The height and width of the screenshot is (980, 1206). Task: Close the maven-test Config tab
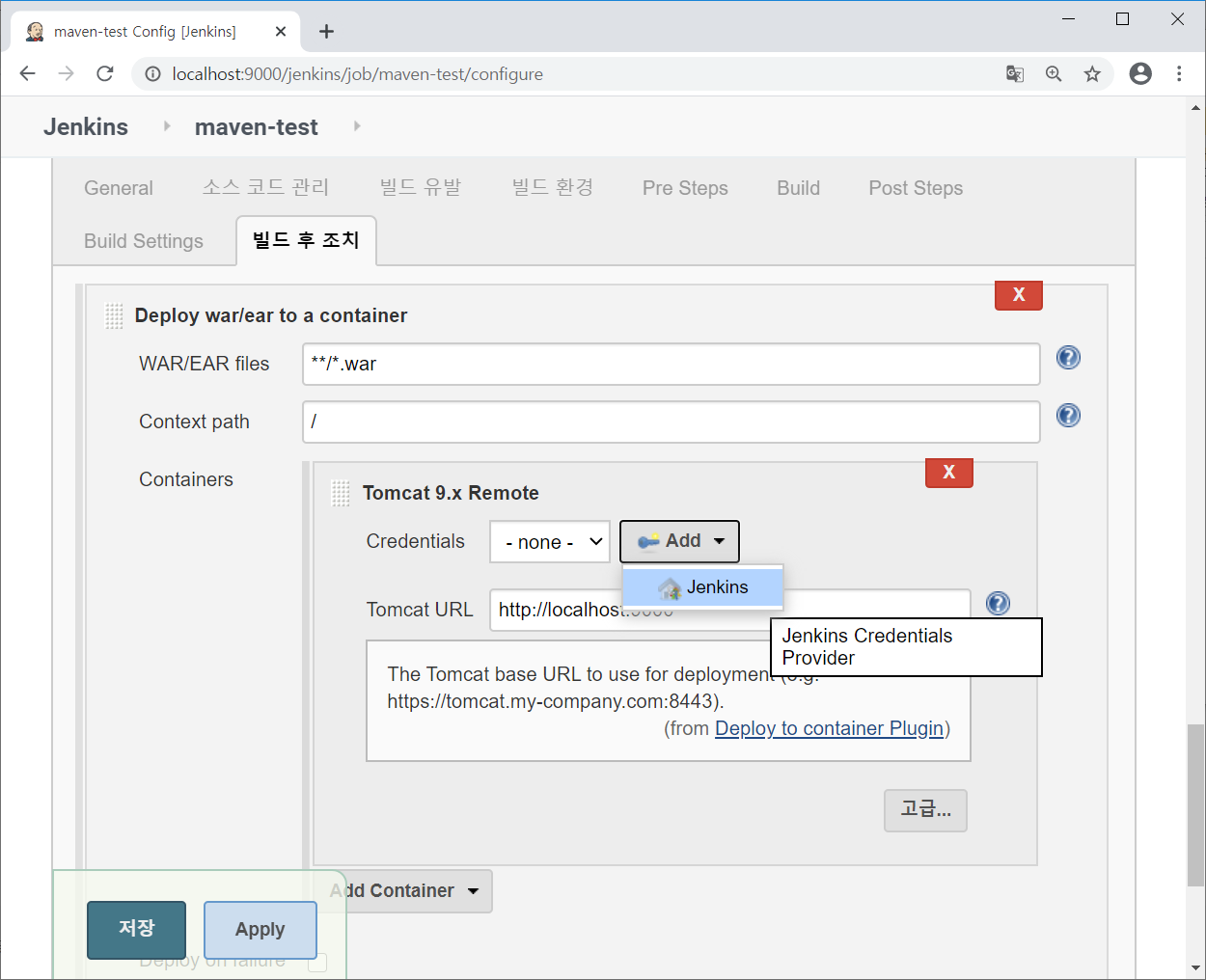[x=281, y=32]
